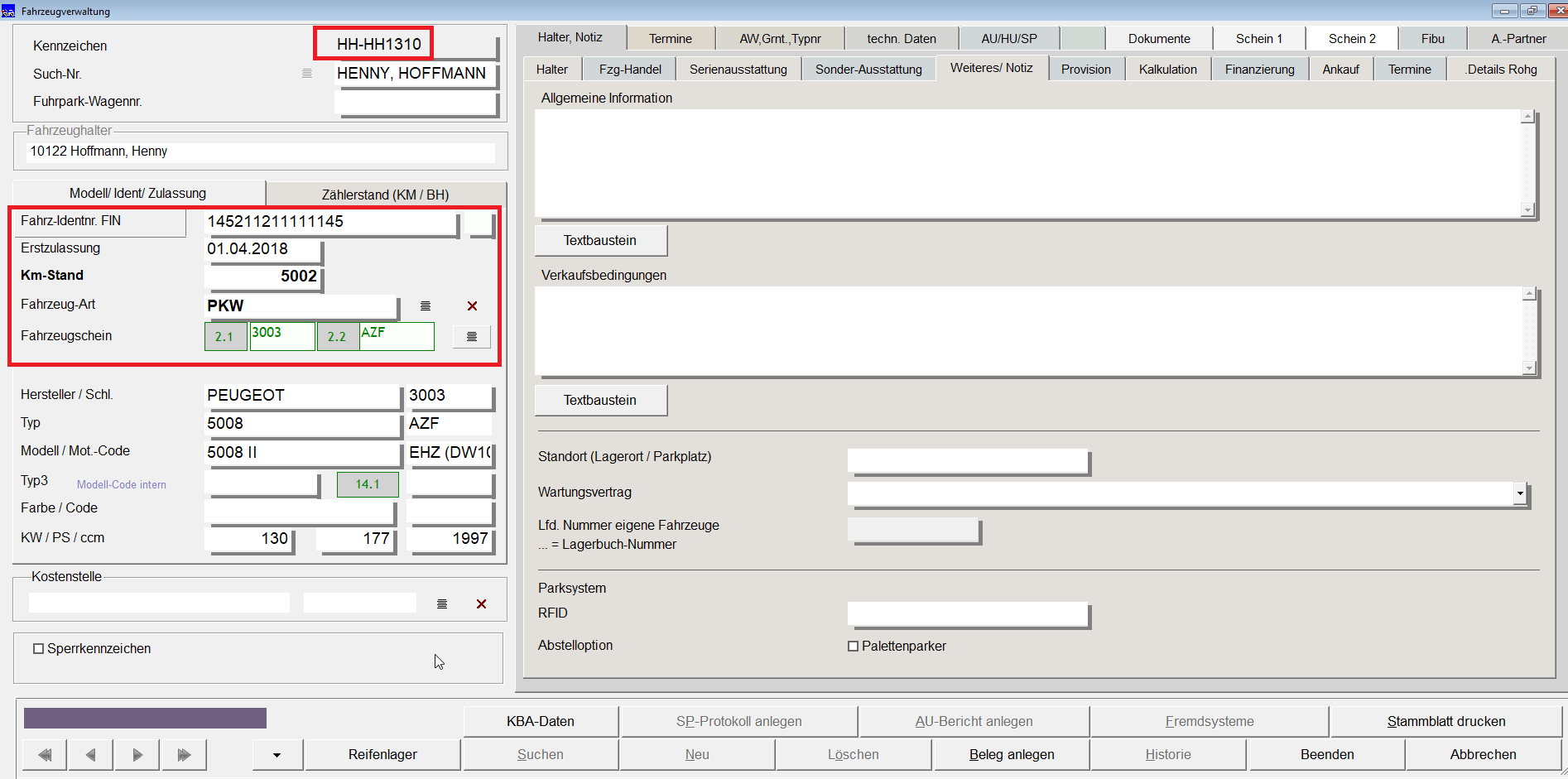Click Stammblatt drucken button
1568x779 pixels.
tap(1446, 722)
